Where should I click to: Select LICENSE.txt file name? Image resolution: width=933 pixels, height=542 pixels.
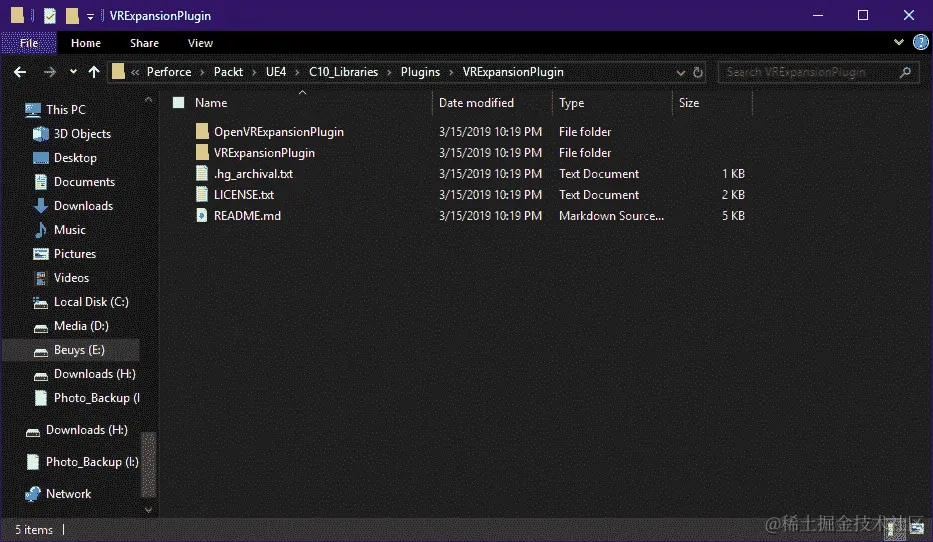tap(244, 195)
